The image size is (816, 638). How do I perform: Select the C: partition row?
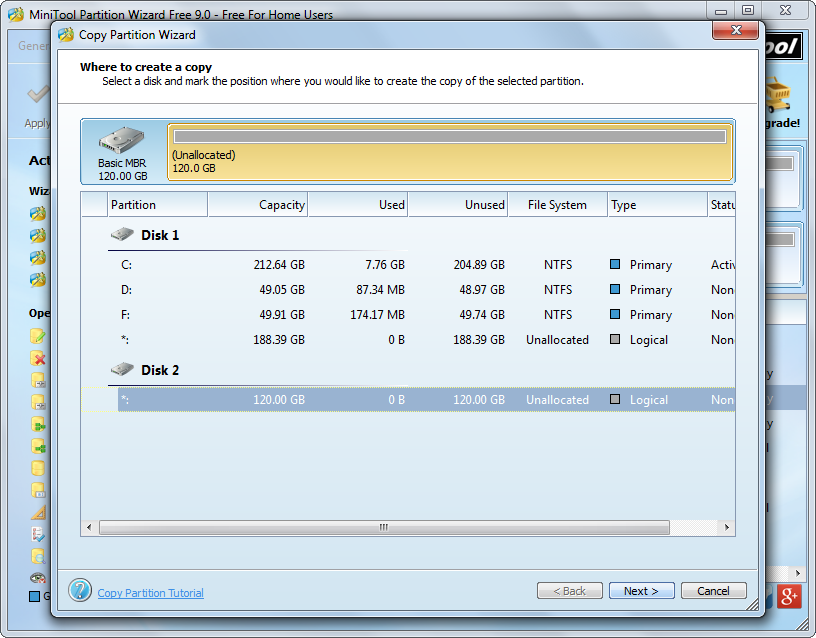(408, 264)
